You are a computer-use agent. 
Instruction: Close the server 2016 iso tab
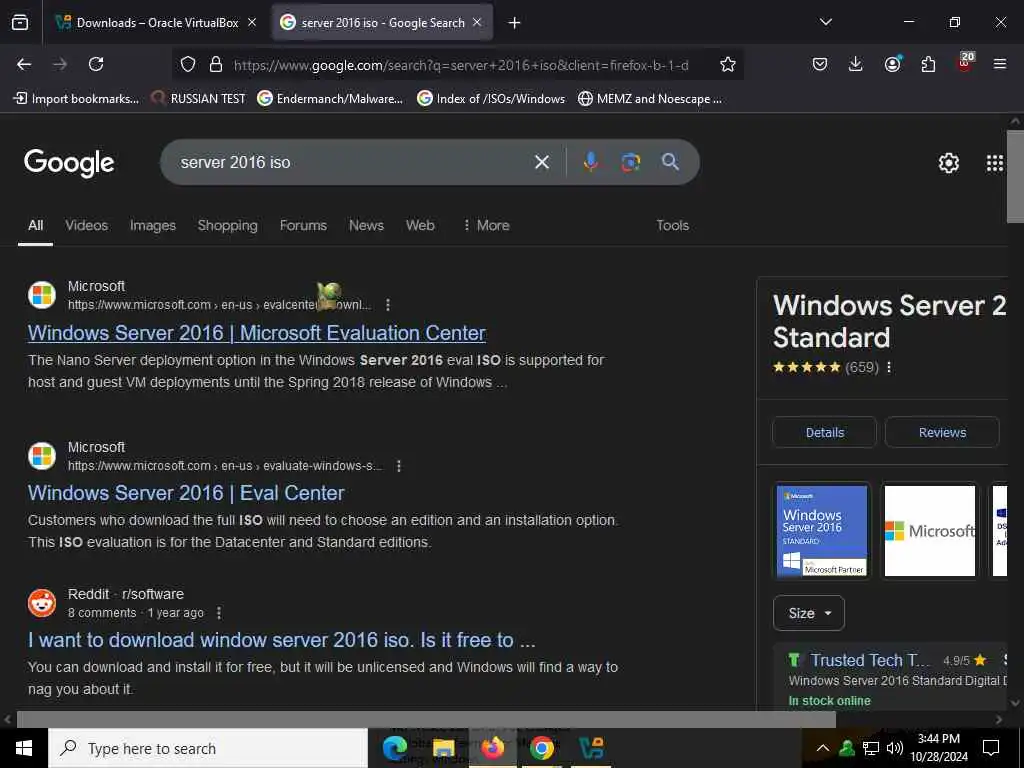click(477, 22)
